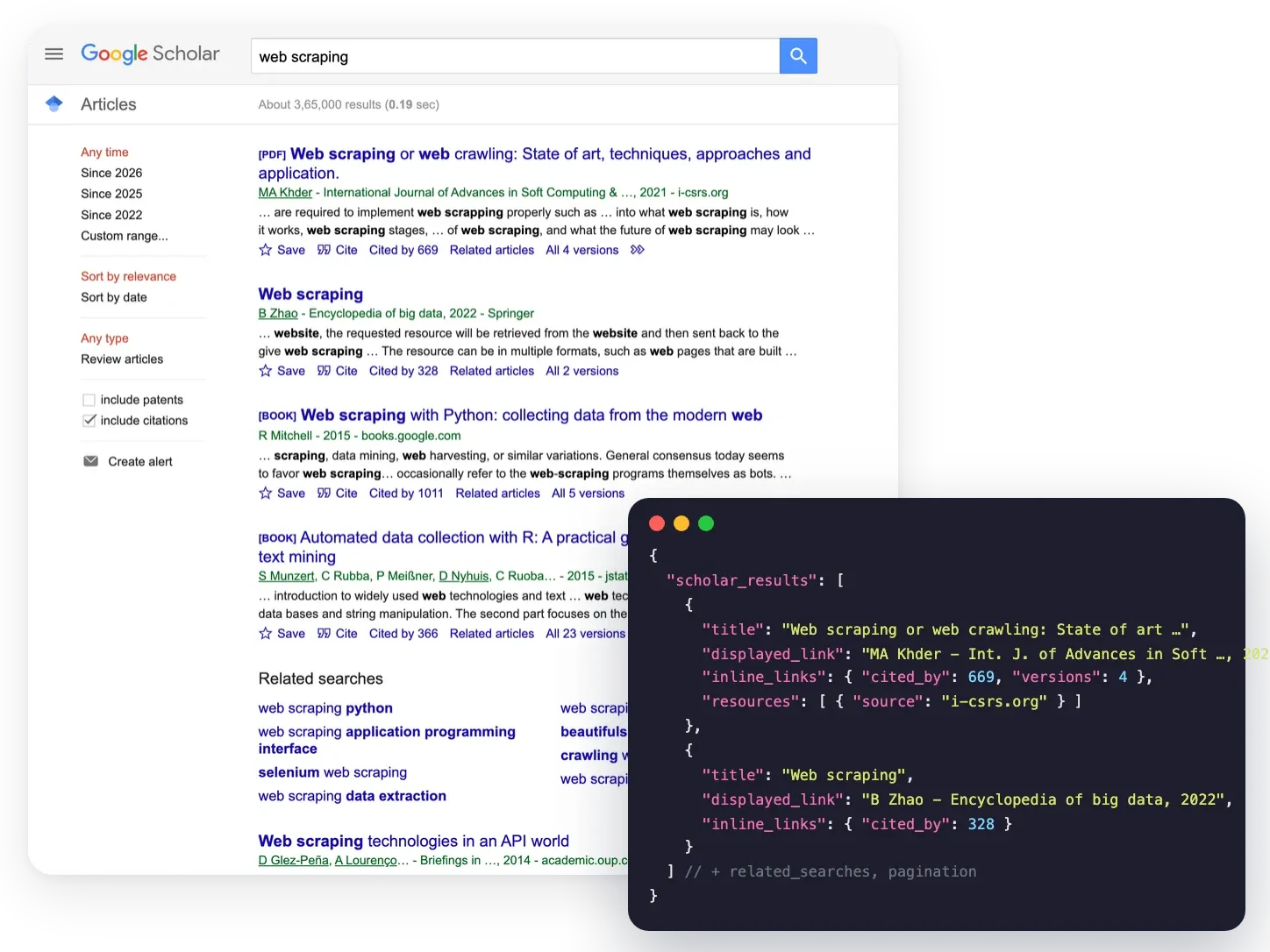This screenshot has height=952, width=1270.
Task: Click Cite quote icon for MA Khder result
Action: (x=324, y=250)
